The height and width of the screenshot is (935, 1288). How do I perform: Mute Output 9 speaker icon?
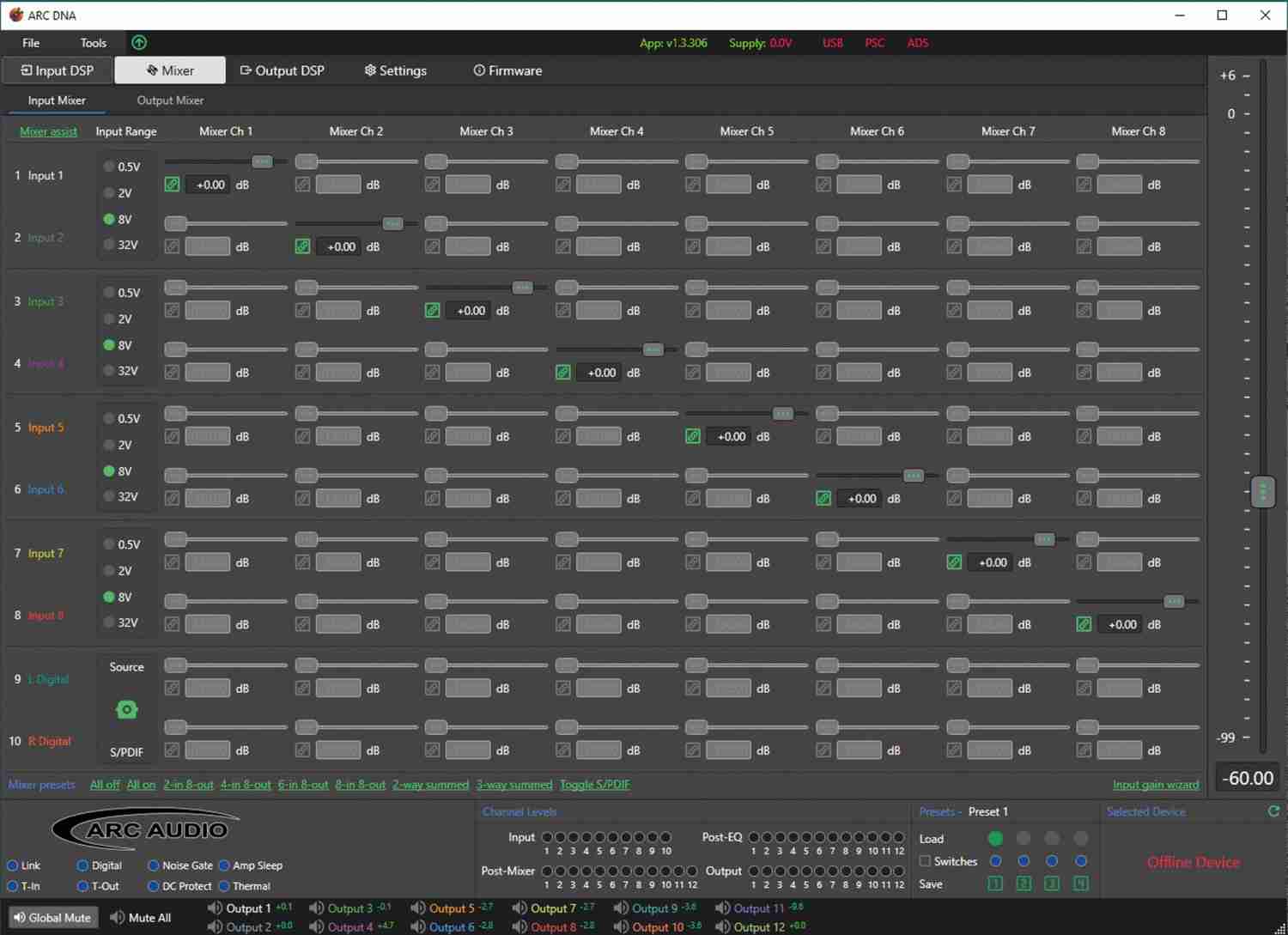pos(620,908)
